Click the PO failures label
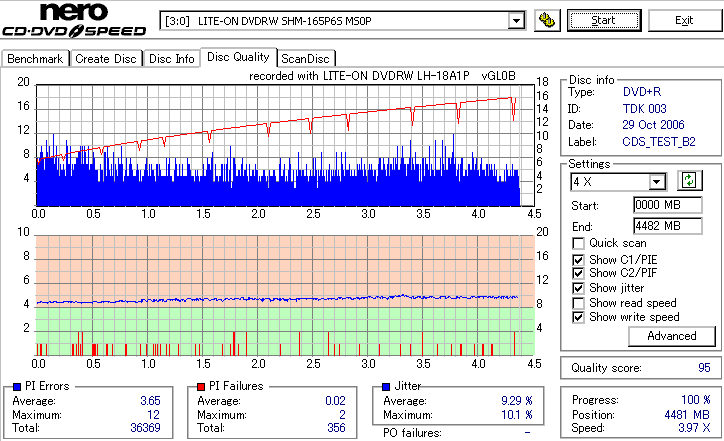724x441 pixels. pyautogui.click(x=412, y=433)
